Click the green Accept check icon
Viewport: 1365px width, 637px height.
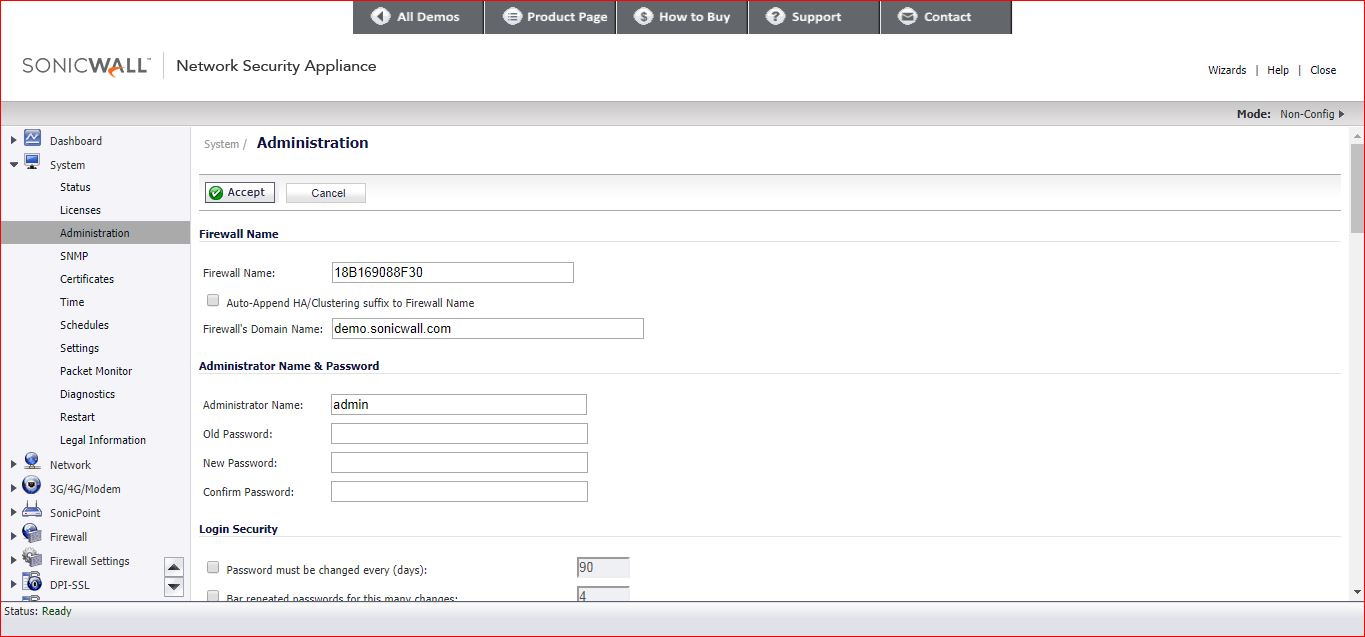[x=215, y=192]
